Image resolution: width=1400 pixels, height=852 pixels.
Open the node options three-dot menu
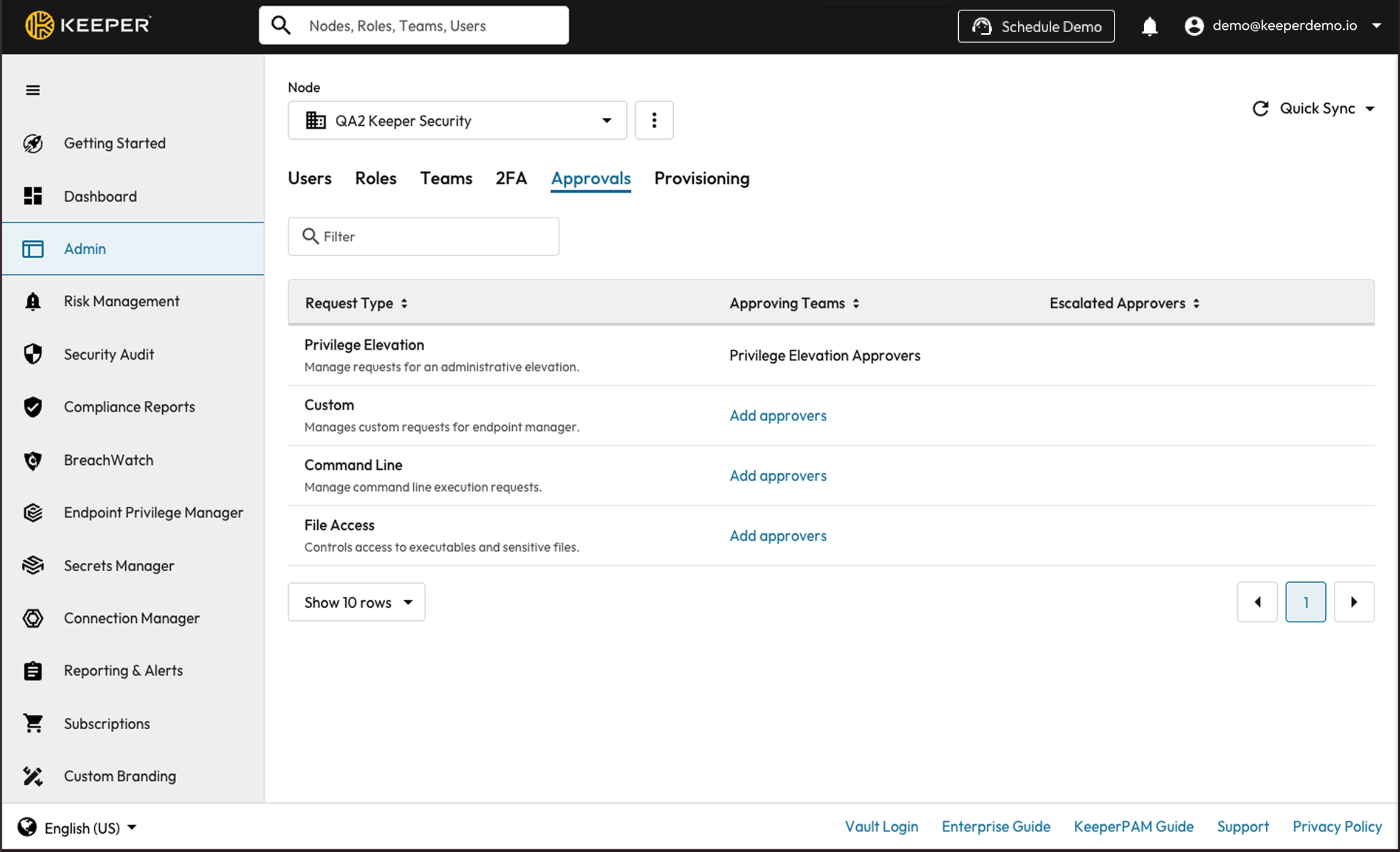tap(654, 120)
